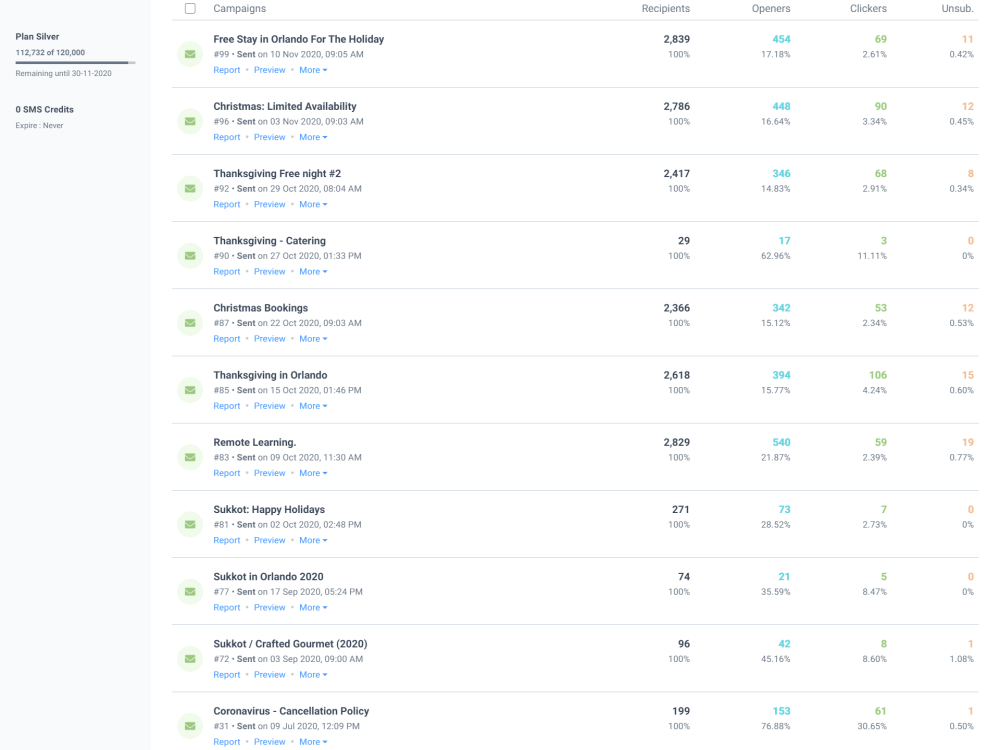Open More dropdown for Christmas Bookings

tap(313, 339)
